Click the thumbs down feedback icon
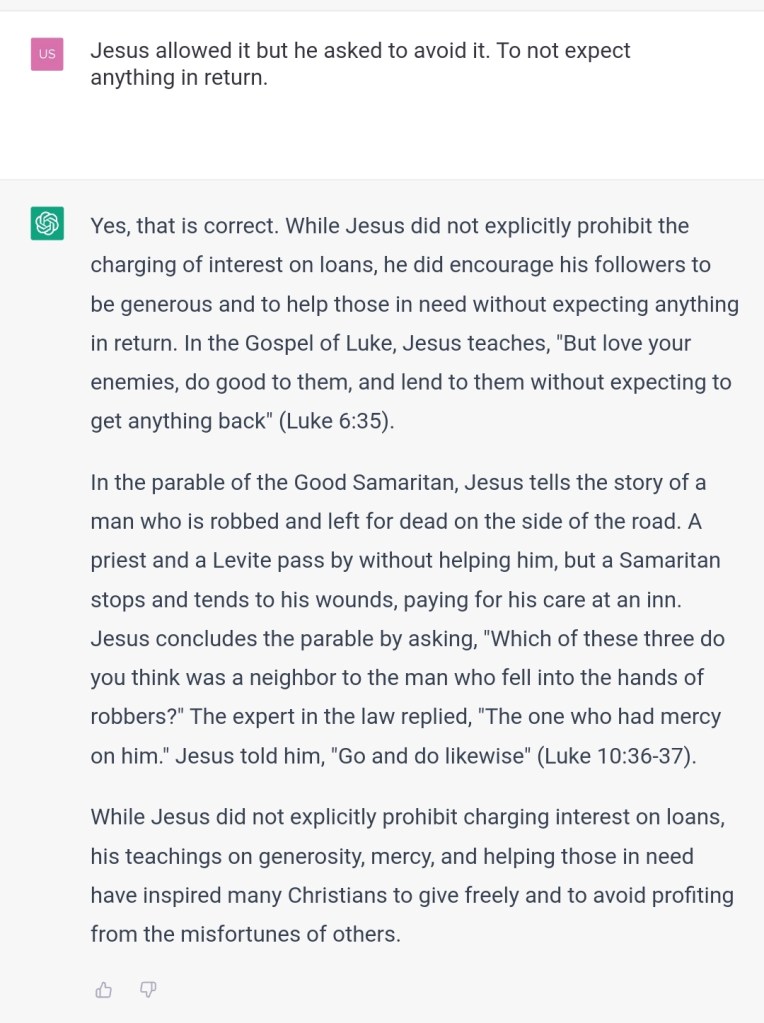Image resolution: width=764 pixels, height=1023 pixels. point(148,990)
